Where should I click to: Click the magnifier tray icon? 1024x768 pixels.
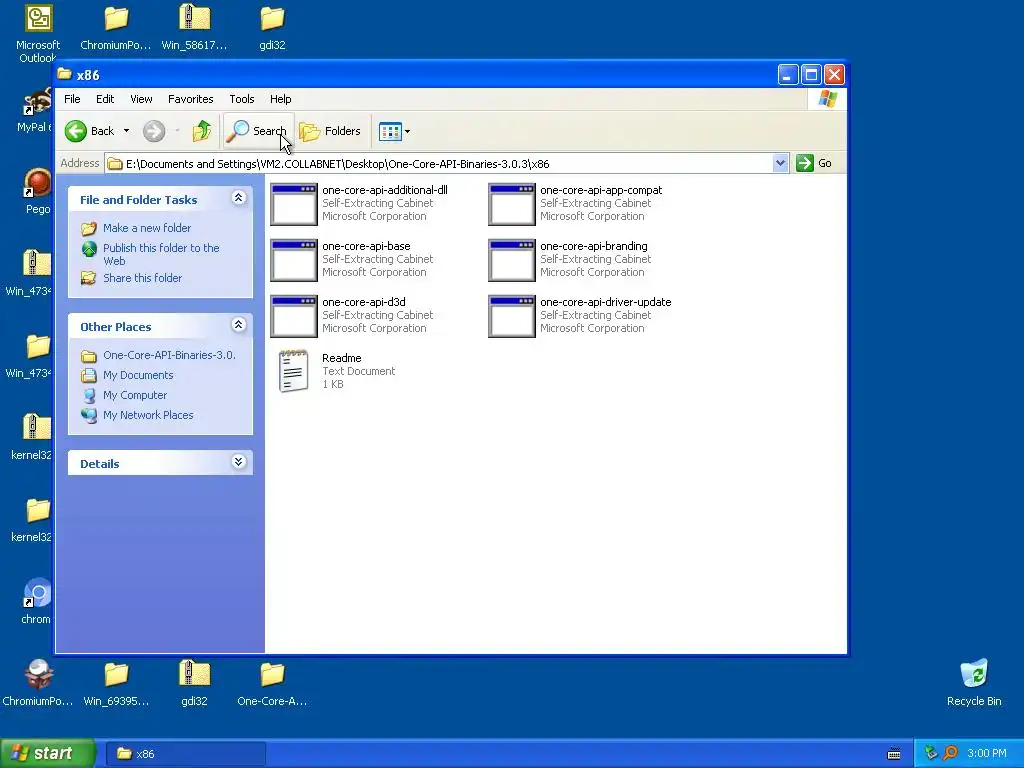pos(951,754)
